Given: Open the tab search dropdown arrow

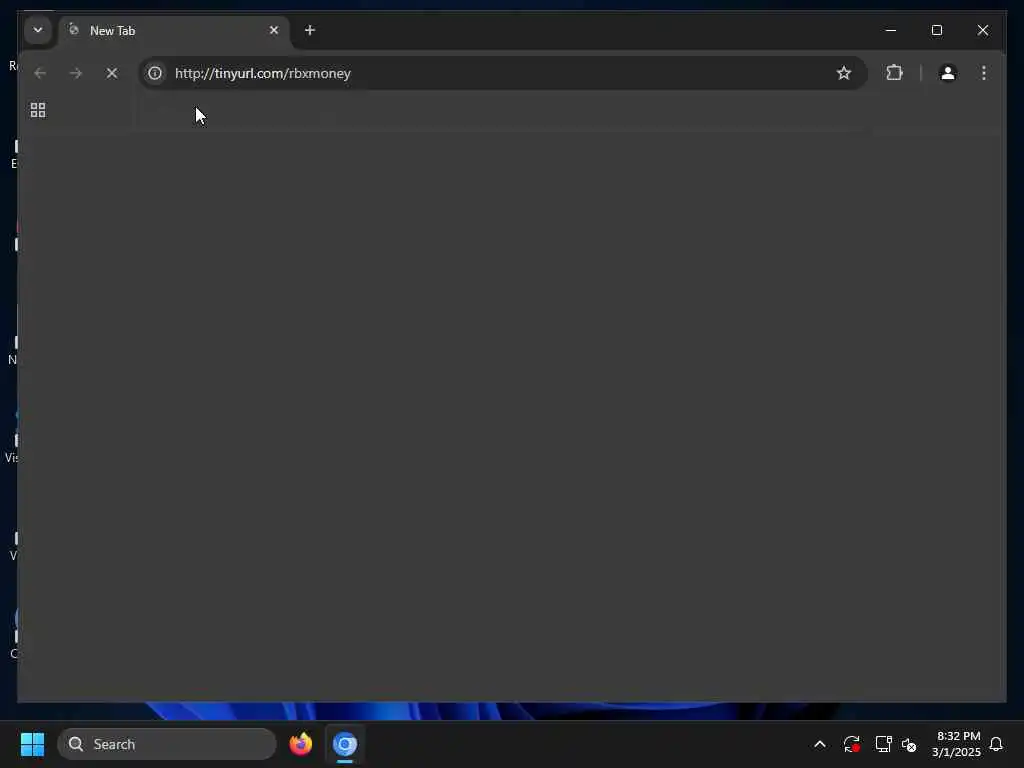Looking at the screenshot, I should (38, 30).
